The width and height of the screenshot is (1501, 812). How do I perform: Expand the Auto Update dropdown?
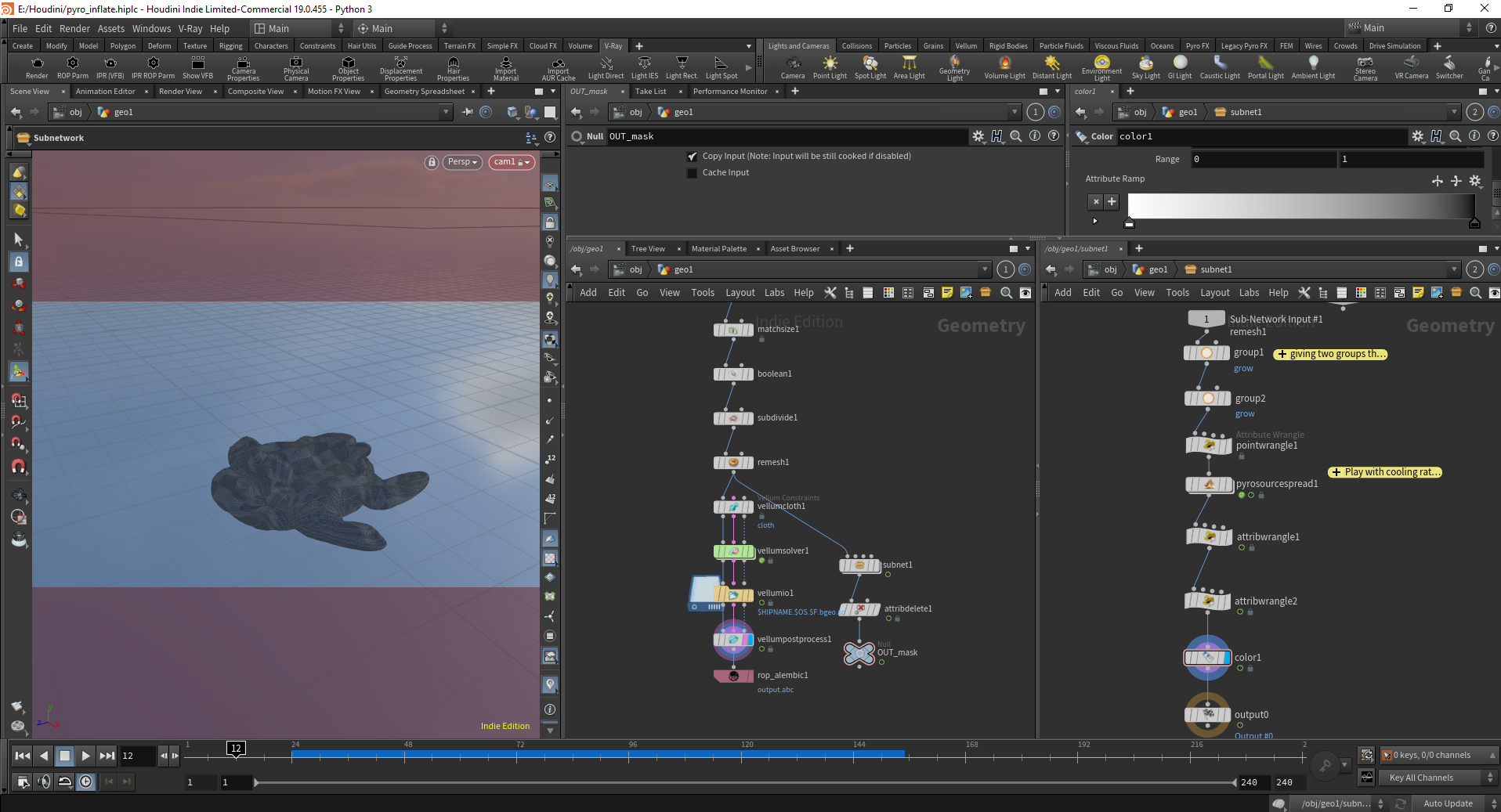click(1457, 803)
